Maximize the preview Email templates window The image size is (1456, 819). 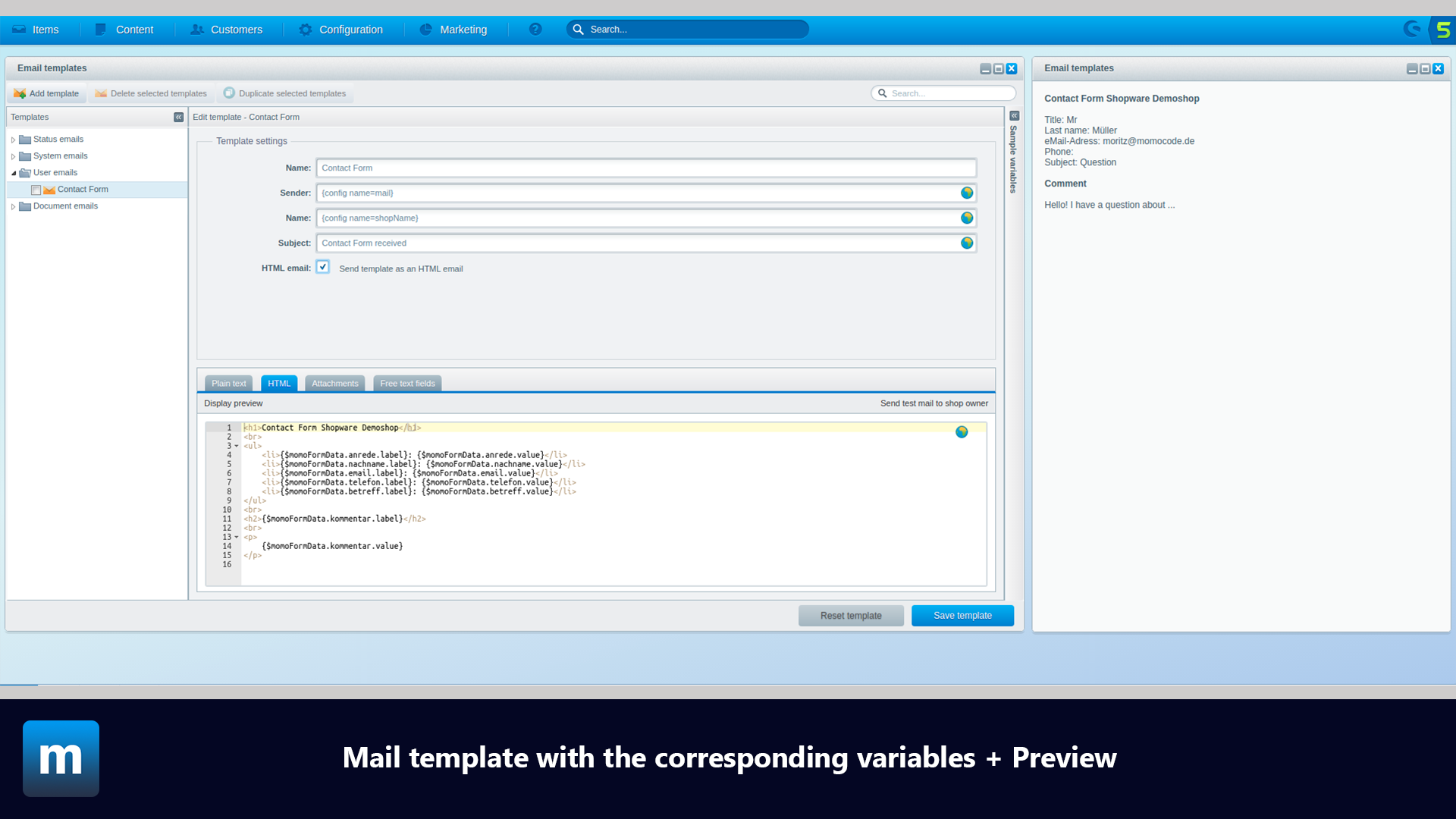(1425, 69)
